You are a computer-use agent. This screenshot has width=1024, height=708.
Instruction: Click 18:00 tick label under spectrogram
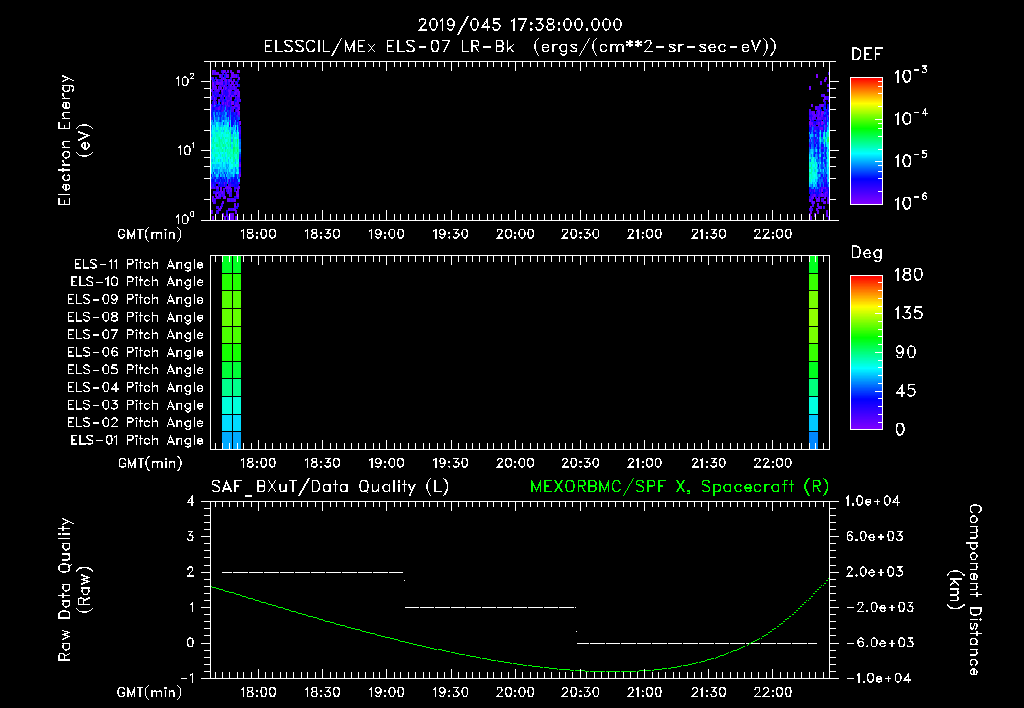click(257, 234)
